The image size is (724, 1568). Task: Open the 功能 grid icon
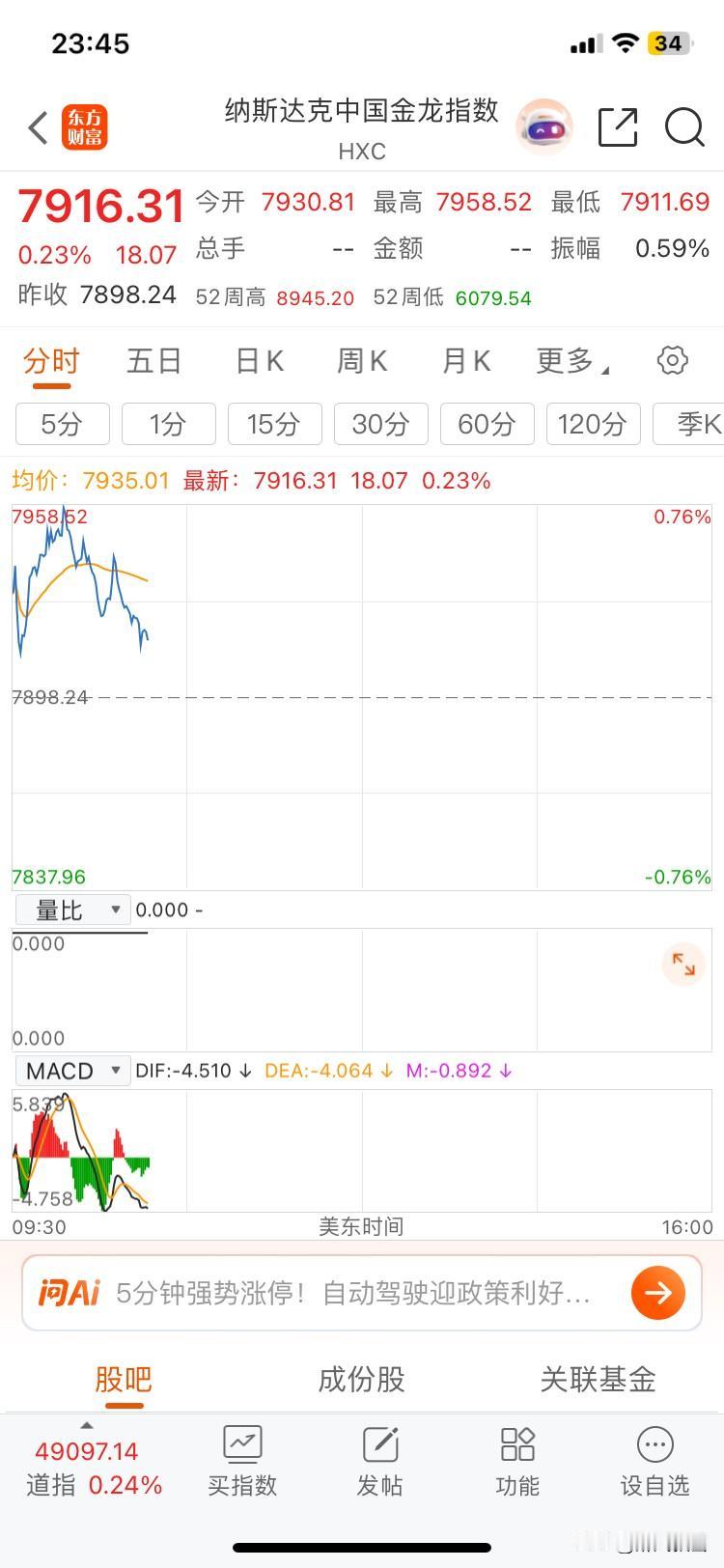517,1444
